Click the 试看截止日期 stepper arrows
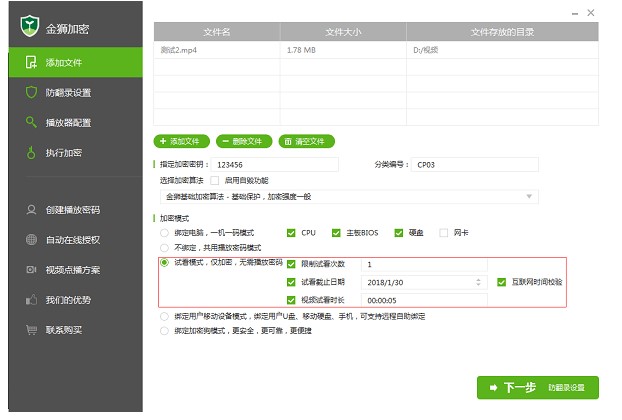 point(478,282)
